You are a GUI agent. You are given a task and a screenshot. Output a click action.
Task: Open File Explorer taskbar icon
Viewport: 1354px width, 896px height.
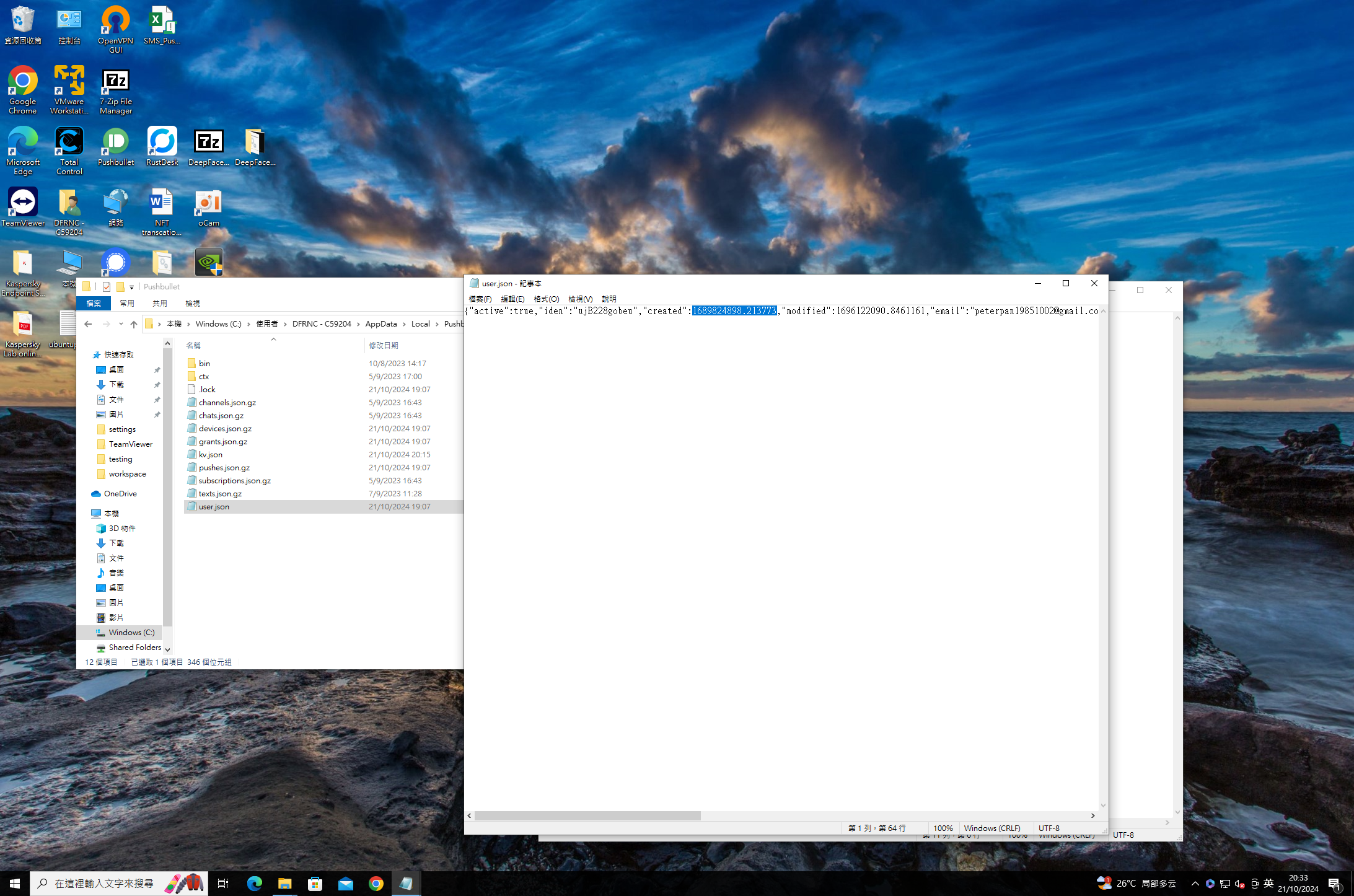[285, 884]
